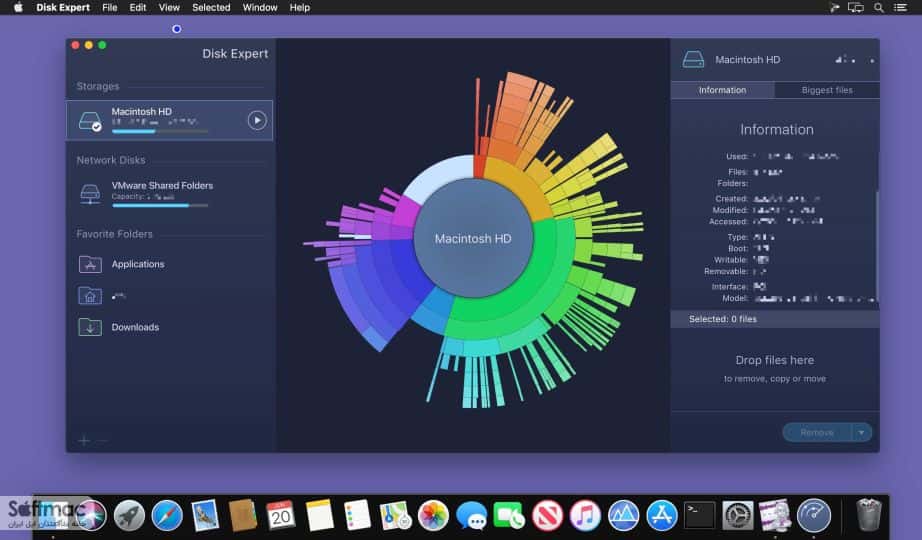
Task: Open Notification Center icon in menu bar
Action: [x=900, y=8]
